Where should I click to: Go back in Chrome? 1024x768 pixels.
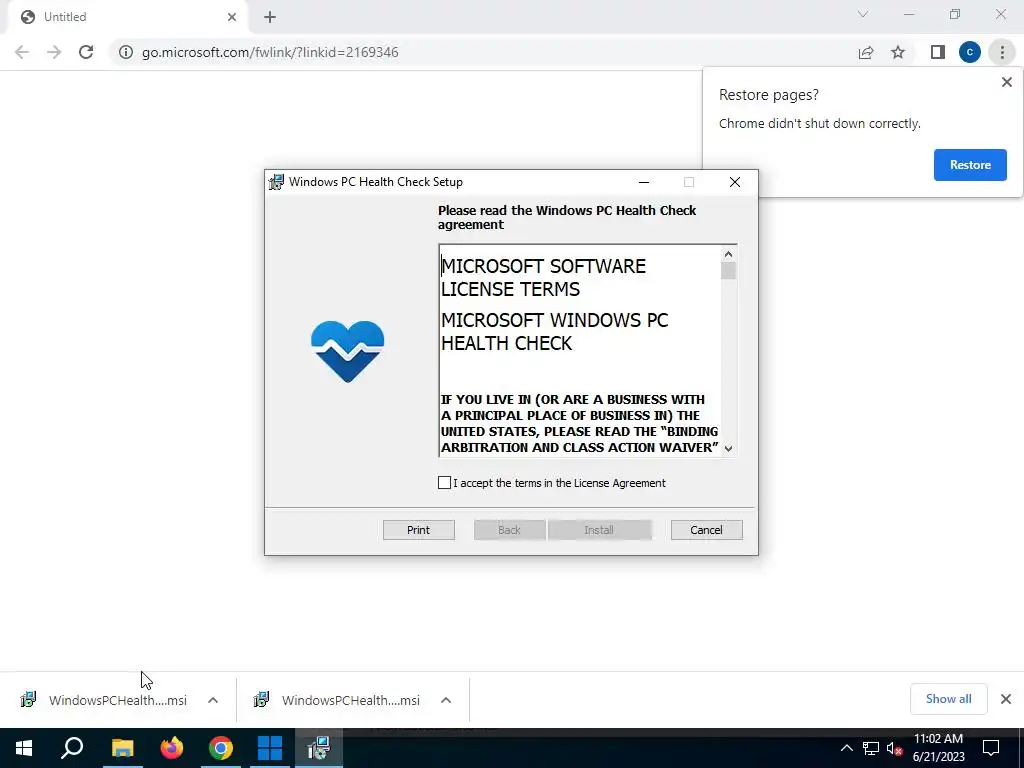pyautogui.click(x=22, y=52)
